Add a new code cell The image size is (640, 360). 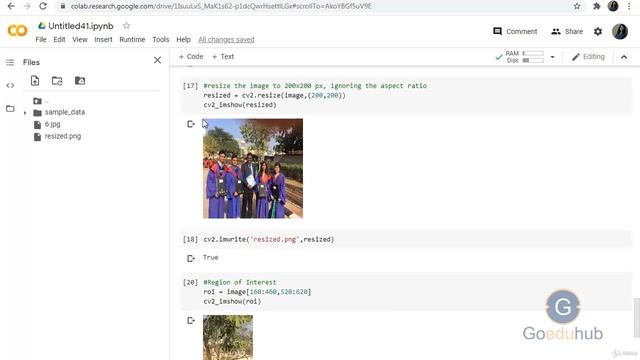[x=191, y=57]
